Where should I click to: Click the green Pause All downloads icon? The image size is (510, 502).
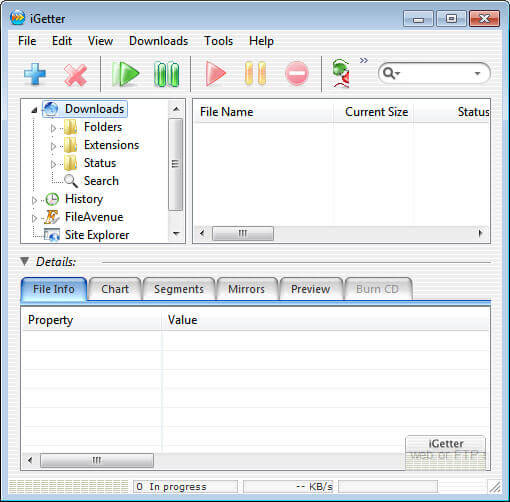coord(167,74)
